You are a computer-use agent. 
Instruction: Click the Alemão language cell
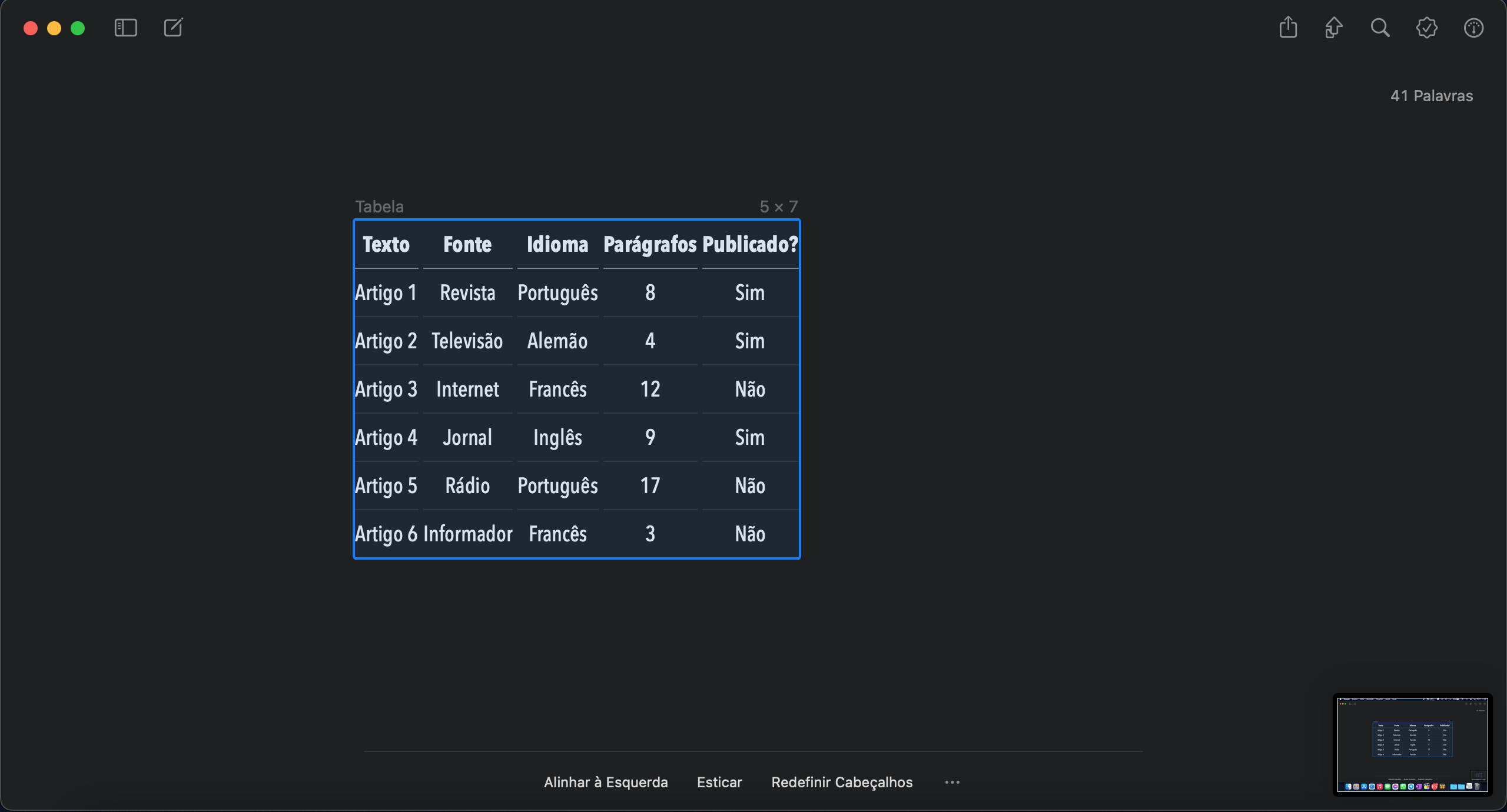click(557, 341)
